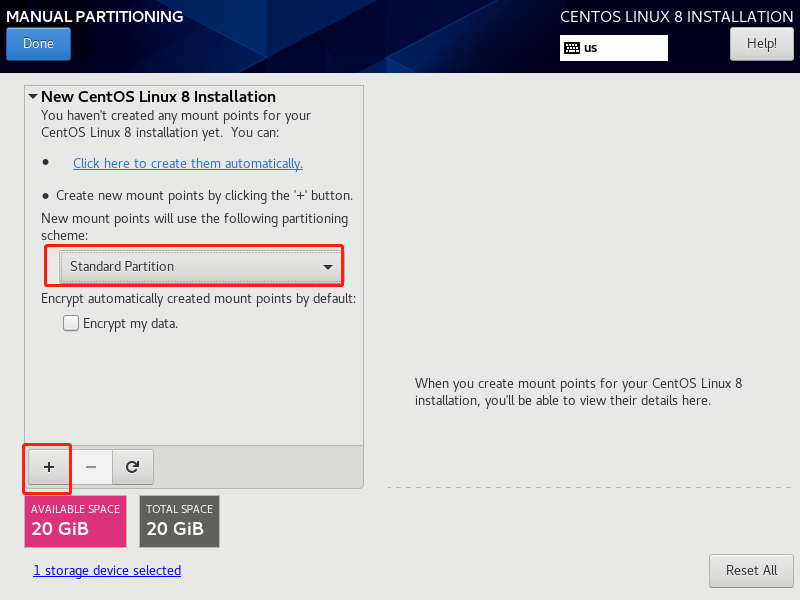Viewport: 800px width, 600px height.
Task: Click the pink Available Space 20 GiB box
Action: pyautogui.click(x=75, y=520)
